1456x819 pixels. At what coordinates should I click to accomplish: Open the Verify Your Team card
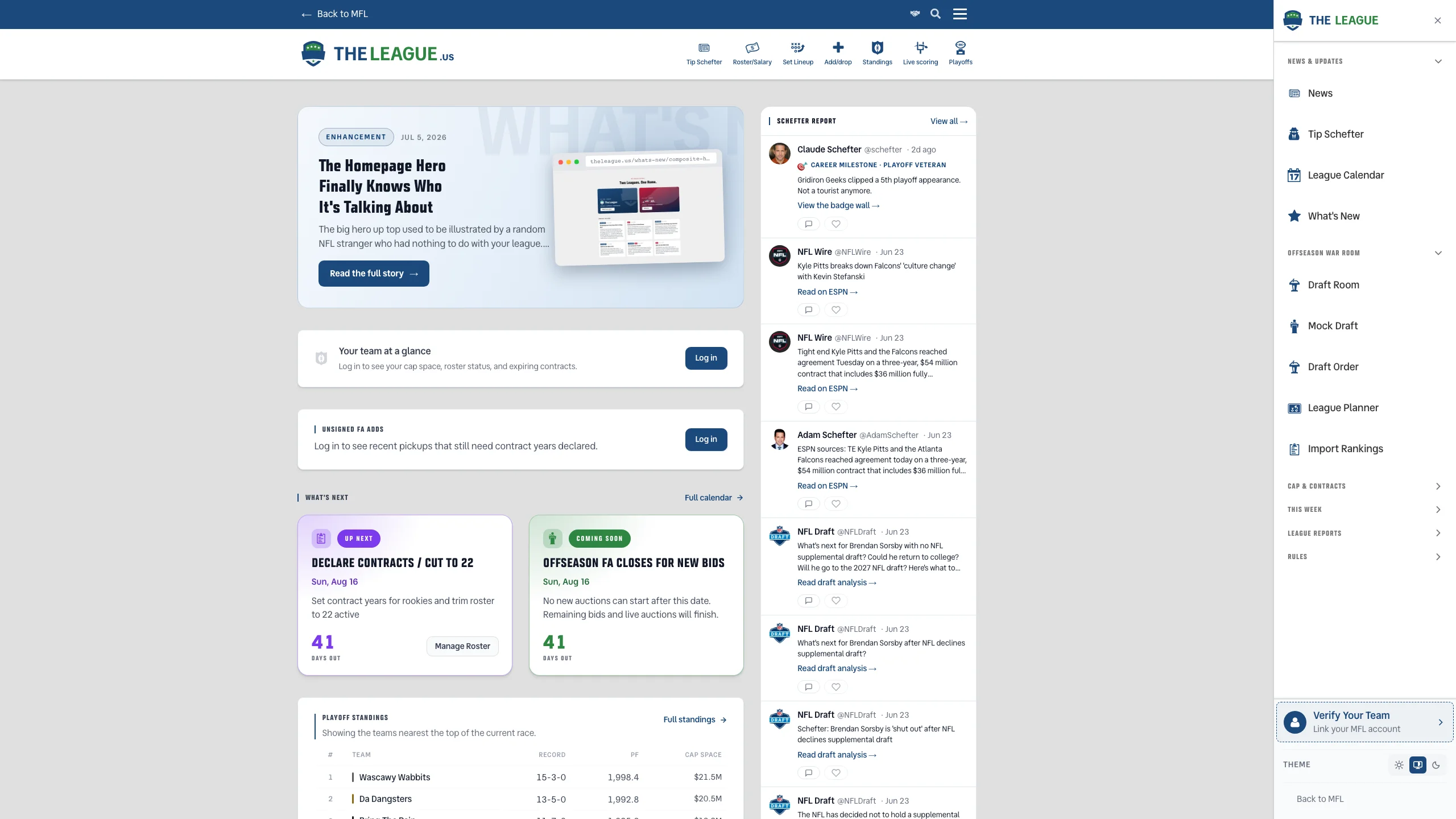coord(1364,722)
